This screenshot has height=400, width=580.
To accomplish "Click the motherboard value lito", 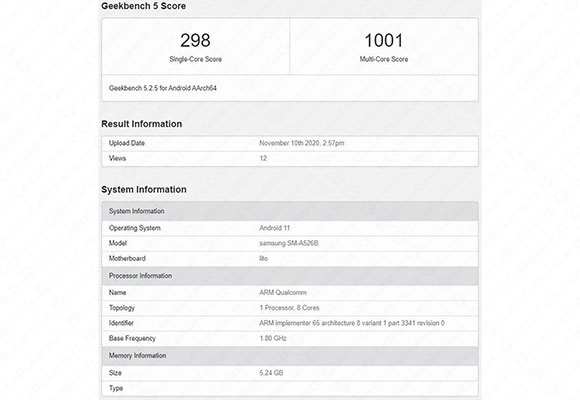I will click(x=263, y=258).
